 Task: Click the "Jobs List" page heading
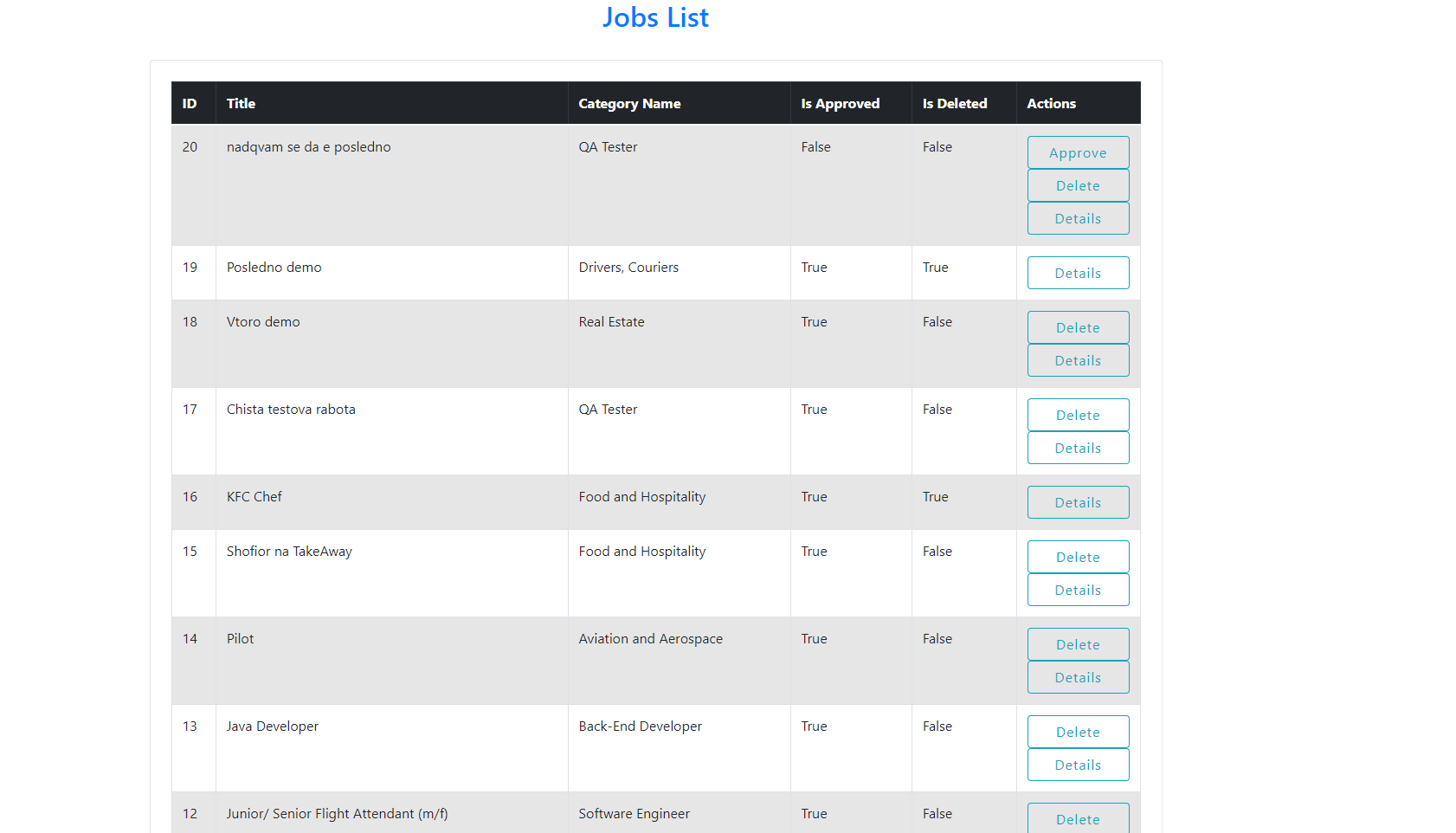pyautogui.click(x=655, y=17)
